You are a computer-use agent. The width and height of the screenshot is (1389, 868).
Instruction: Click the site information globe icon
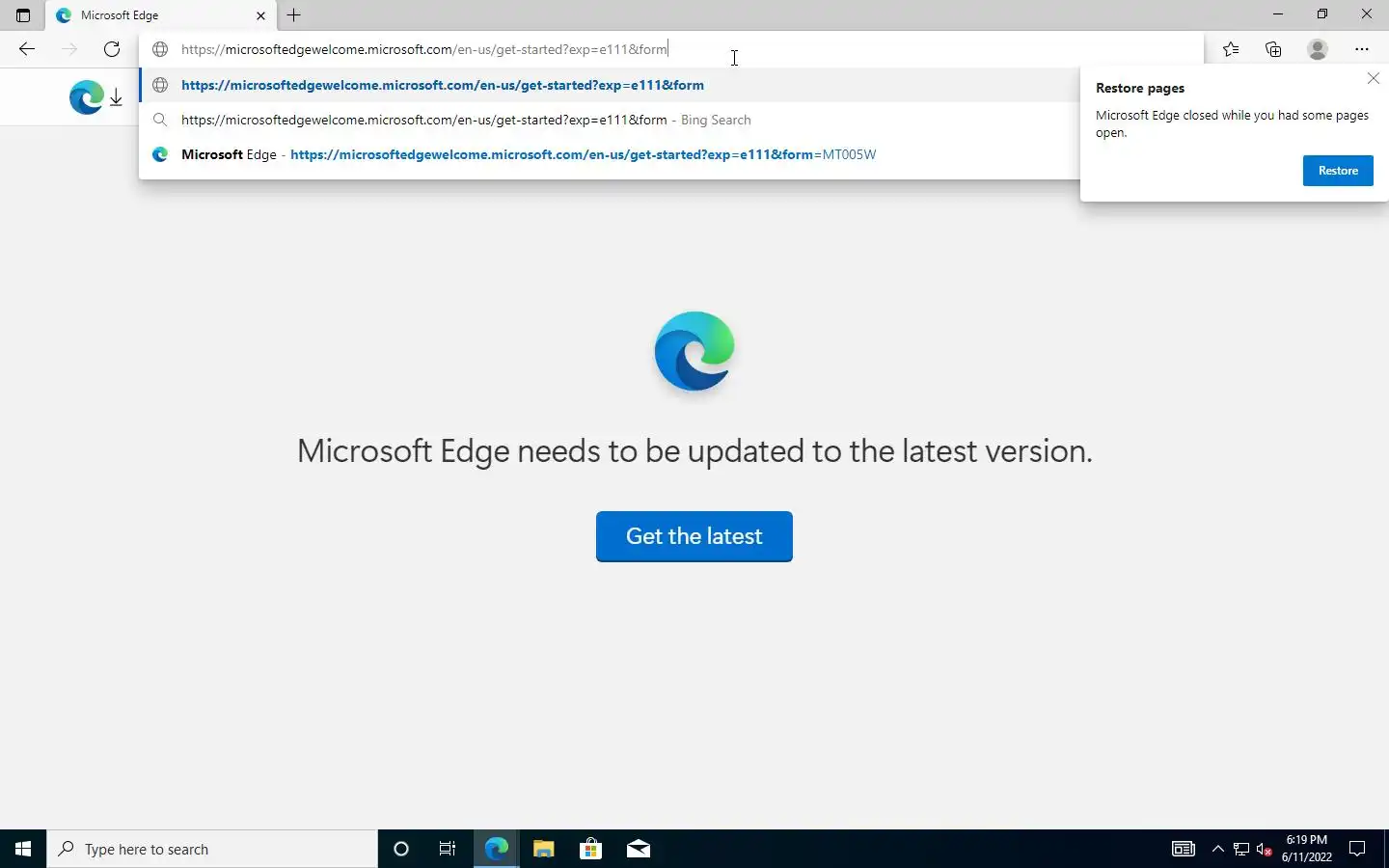click(x=160, y=49)
